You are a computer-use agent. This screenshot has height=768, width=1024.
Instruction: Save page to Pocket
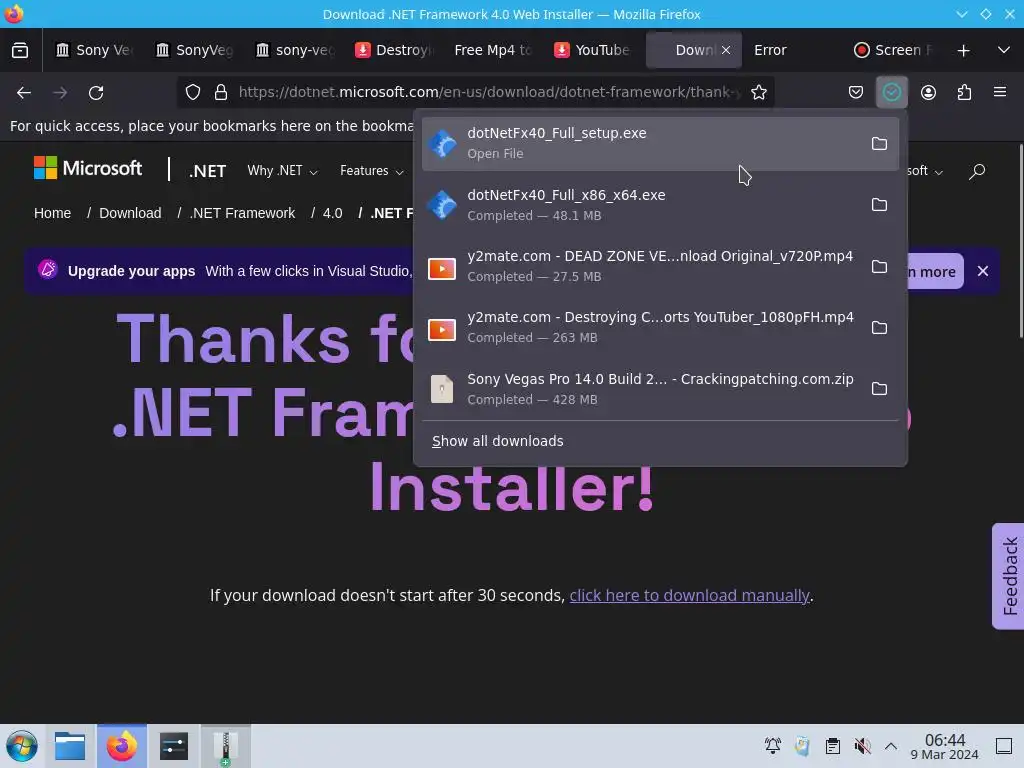856,92
